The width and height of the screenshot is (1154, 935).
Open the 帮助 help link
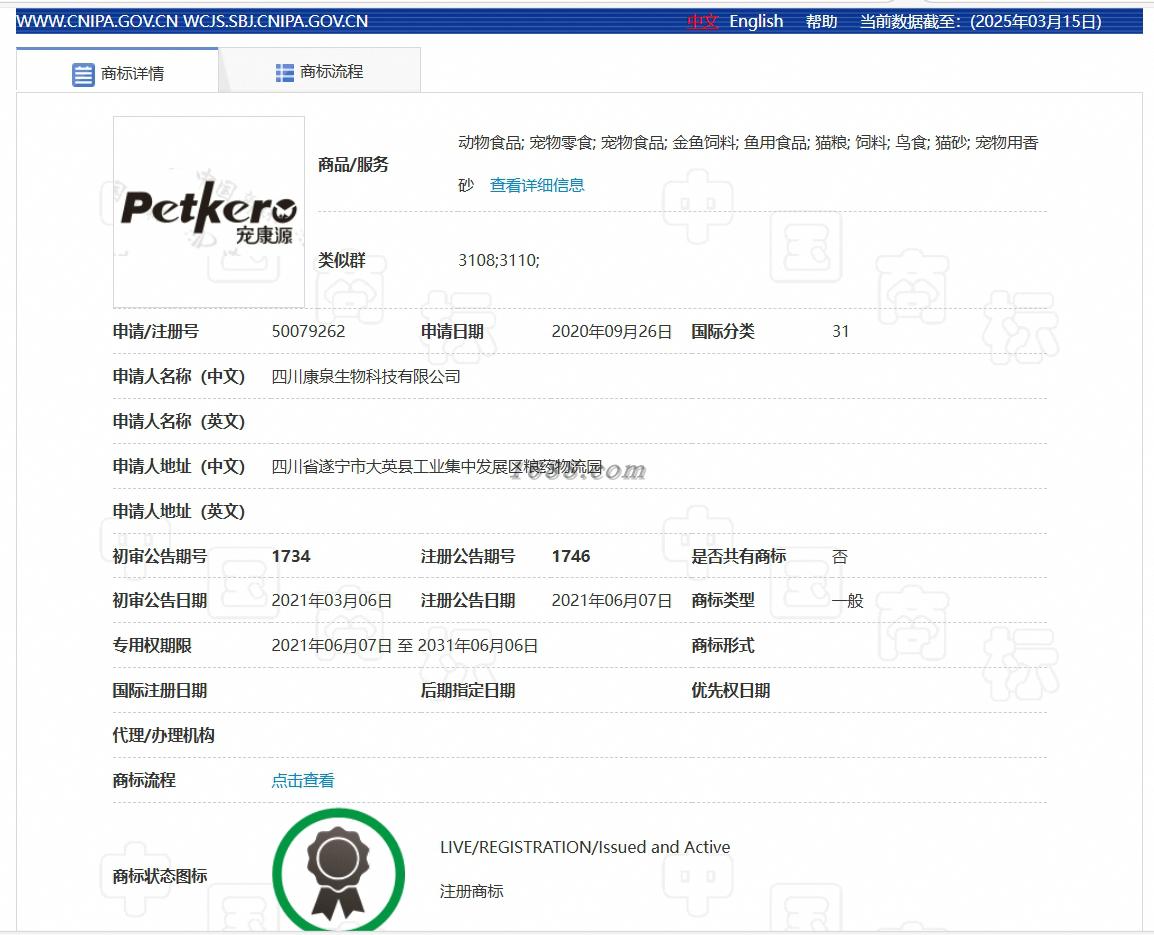(821, 21)
